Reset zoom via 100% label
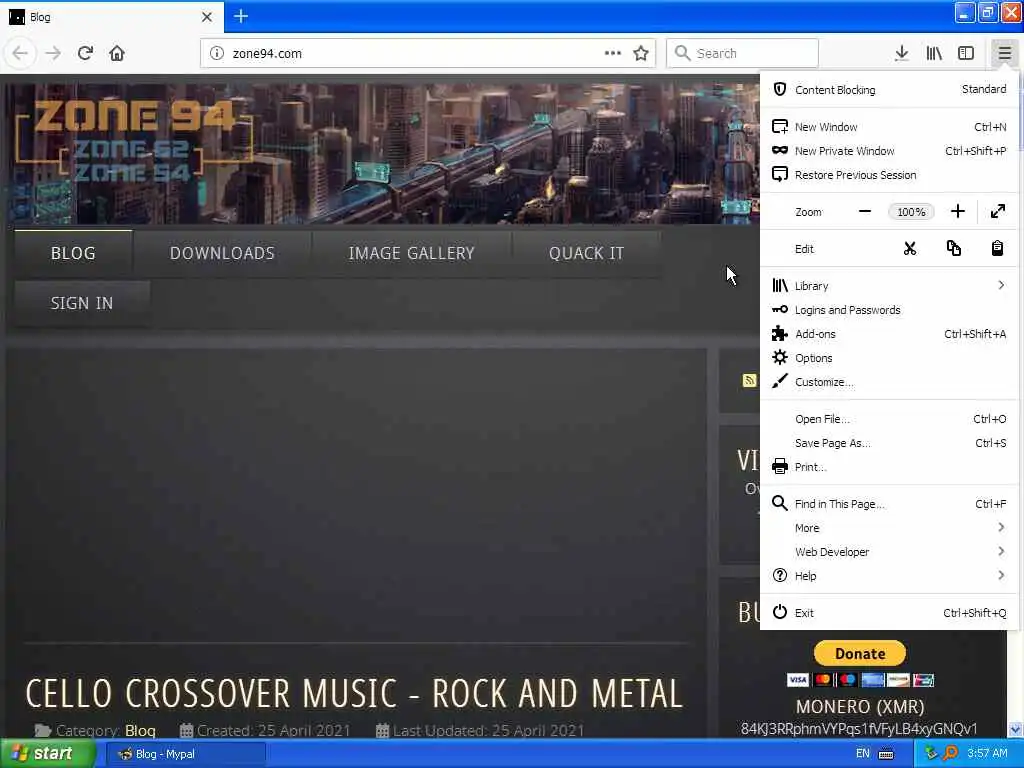 point(911,212)
